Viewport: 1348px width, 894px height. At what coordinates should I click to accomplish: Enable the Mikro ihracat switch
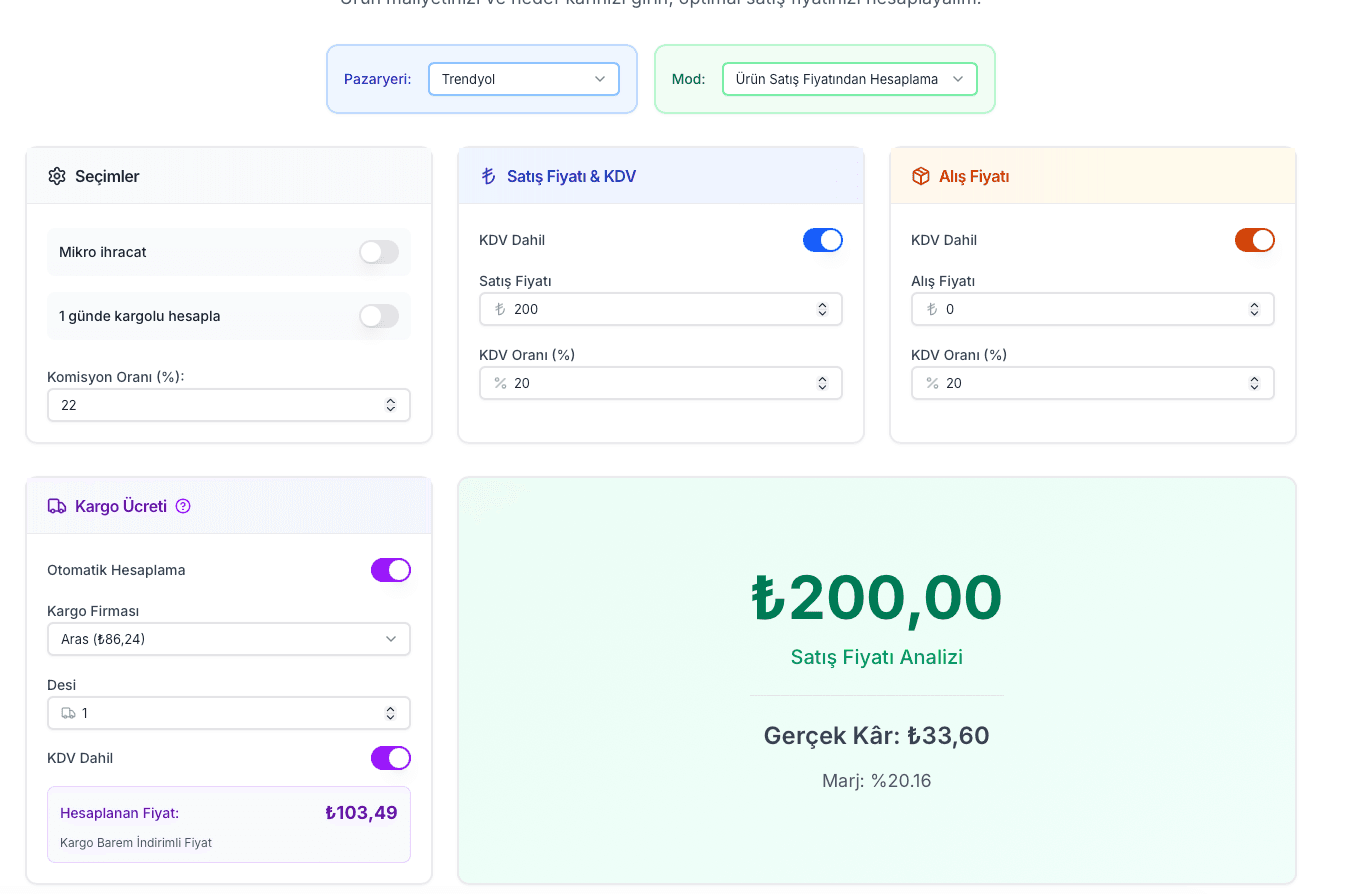[379, 253]
